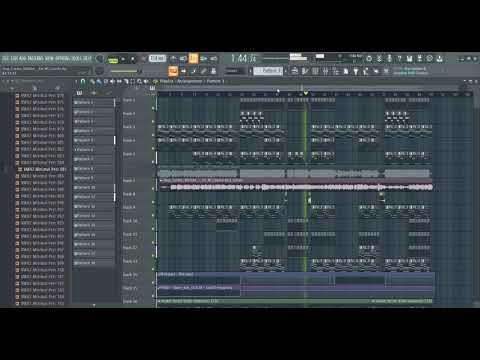This screenshot has width=480, height=360.
Task: Click the orange View Playlist shortcut icon
Action: click(173, 71)
